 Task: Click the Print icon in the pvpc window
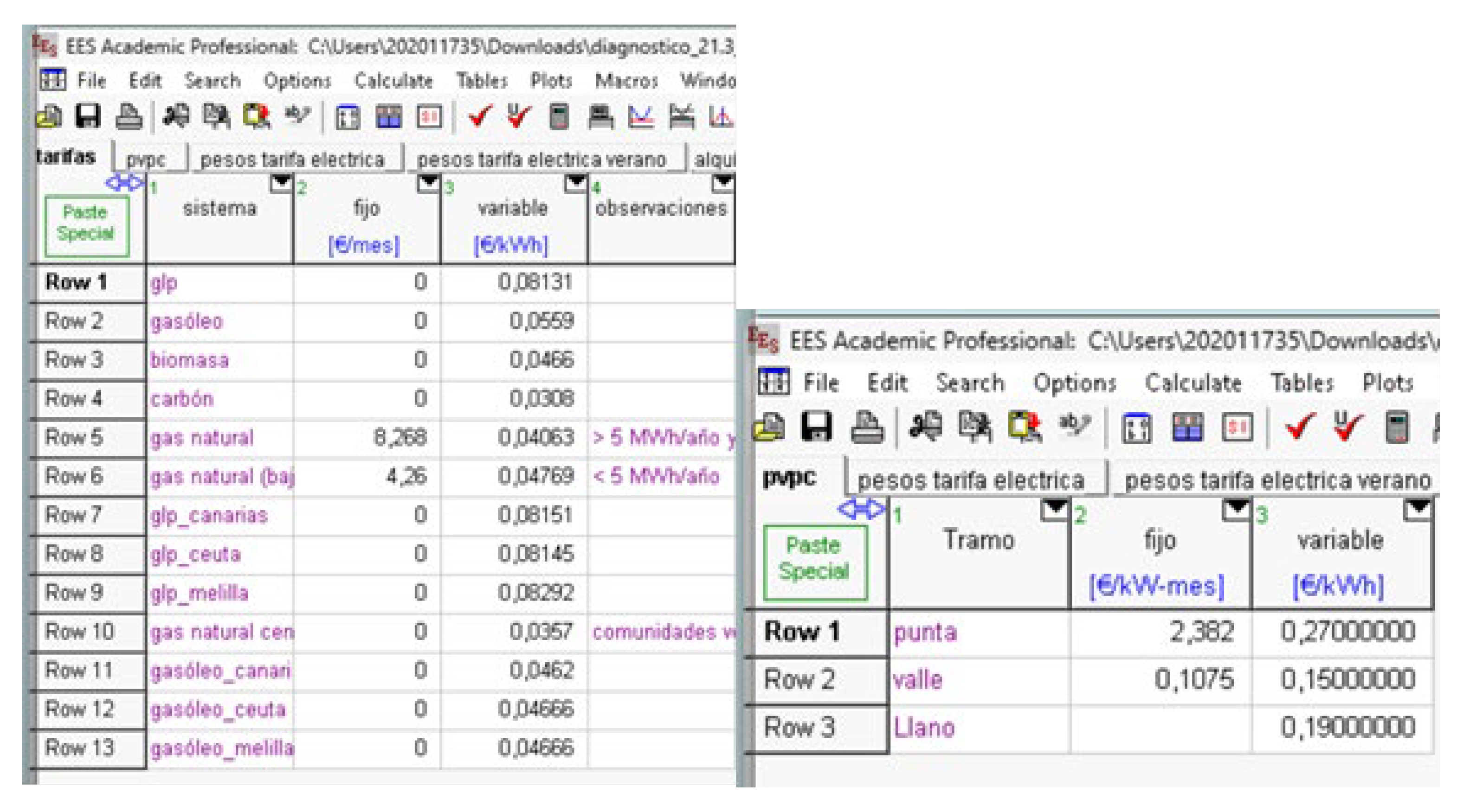coord(867,427)
